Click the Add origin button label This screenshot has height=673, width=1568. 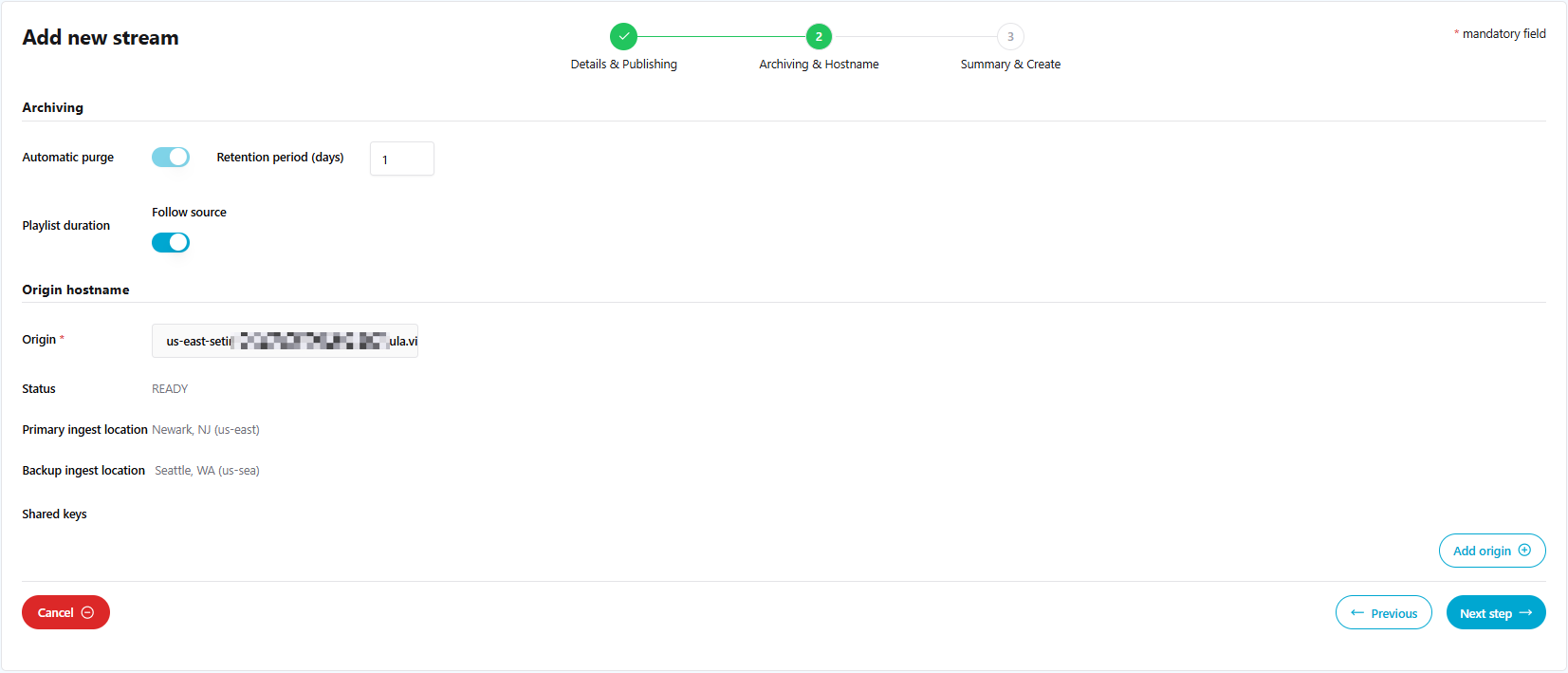click(1482, 551)
